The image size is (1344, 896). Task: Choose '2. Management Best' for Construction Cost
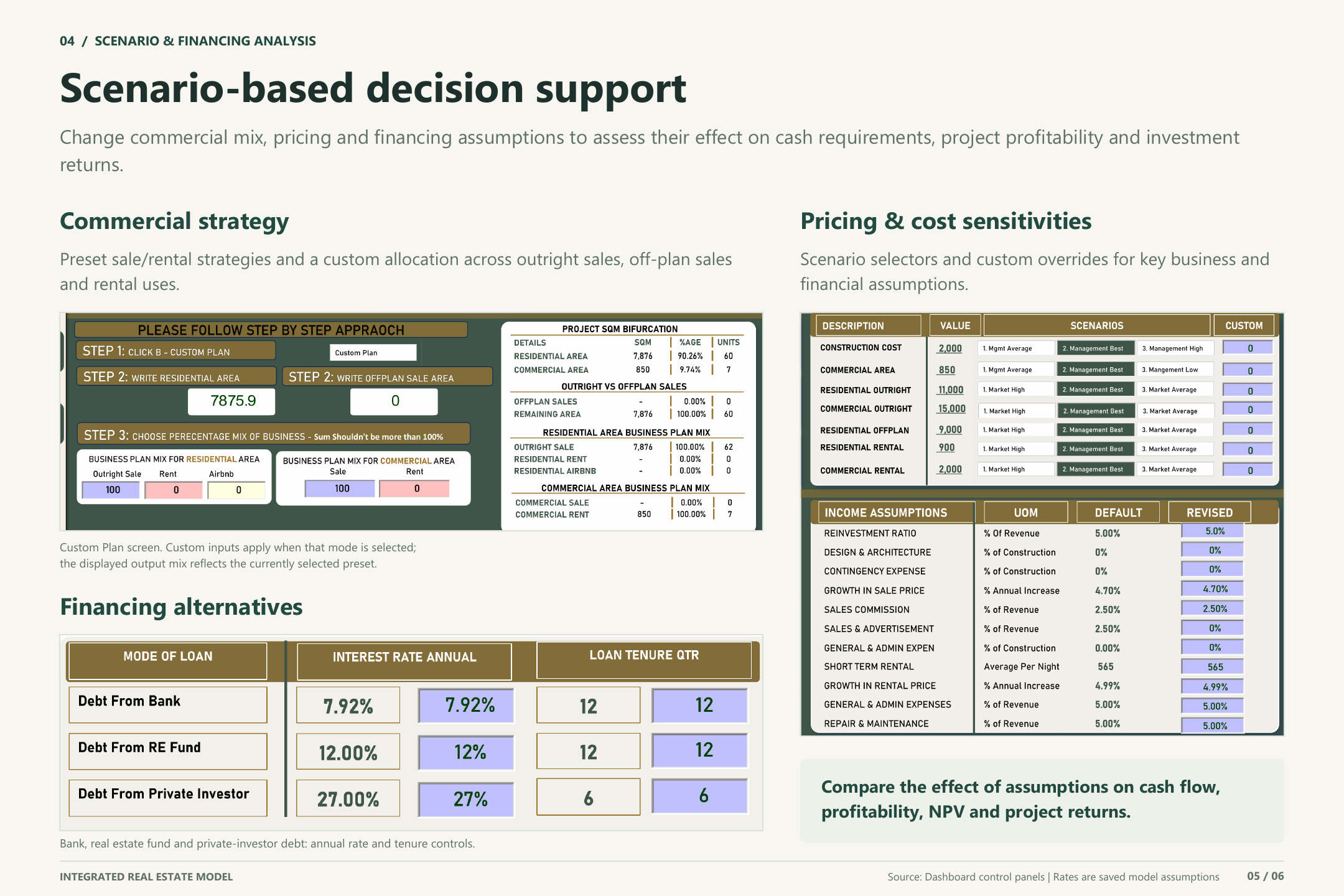pyautogui.click(x=1096, y=348)
